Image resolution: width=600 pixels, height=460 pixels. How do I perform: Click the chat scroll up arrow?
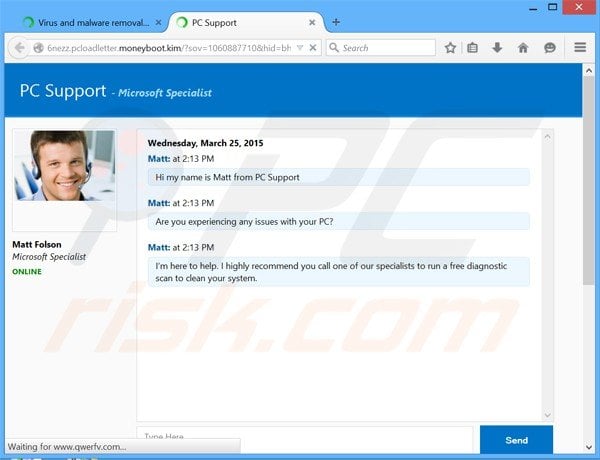(548, 136)
